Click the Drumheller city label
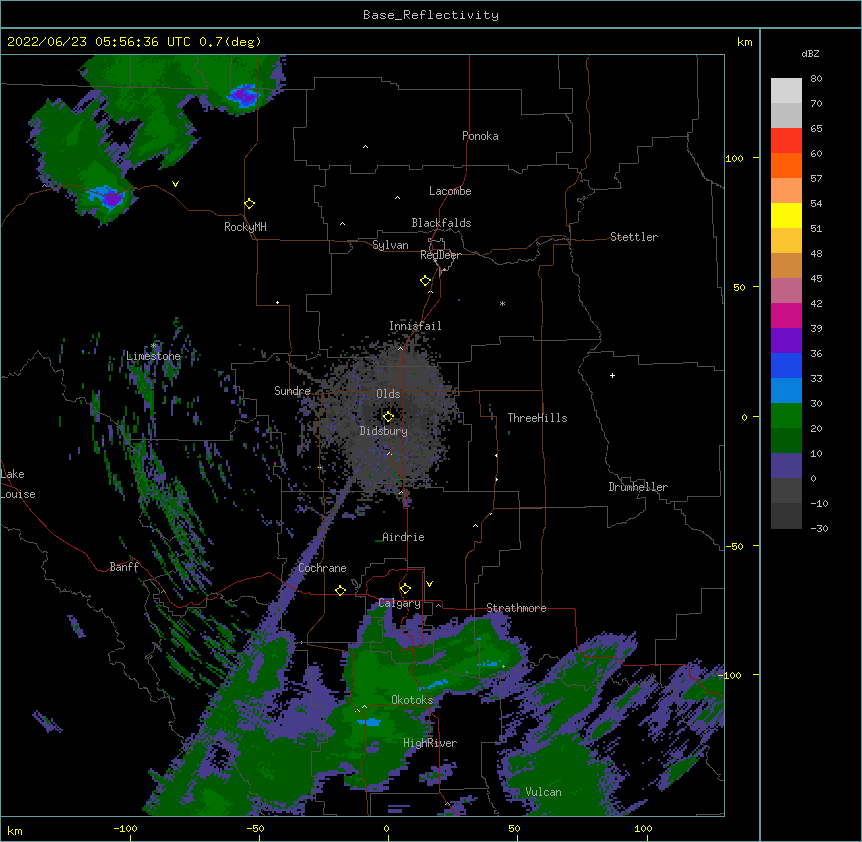This screenshot has height=842, width=862. (x=638, y=487)
